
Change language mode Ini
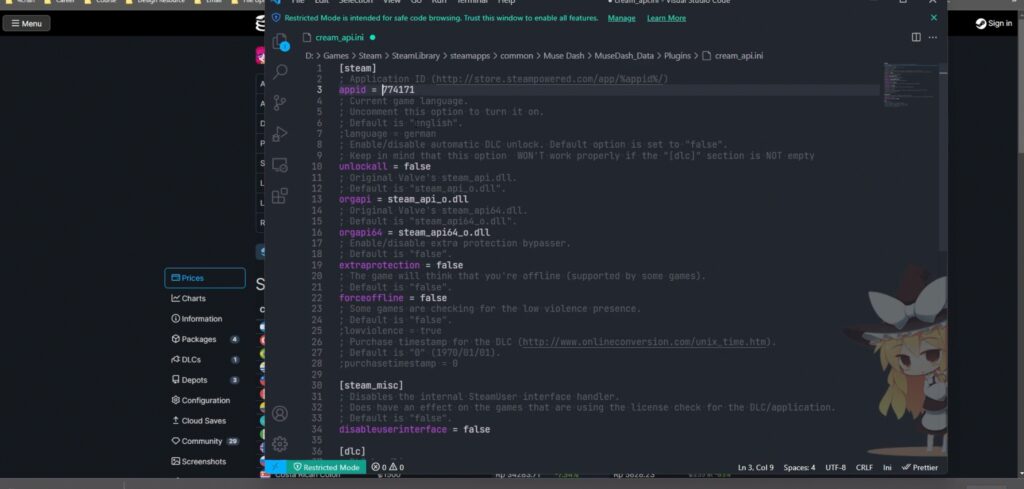(887, 467)
